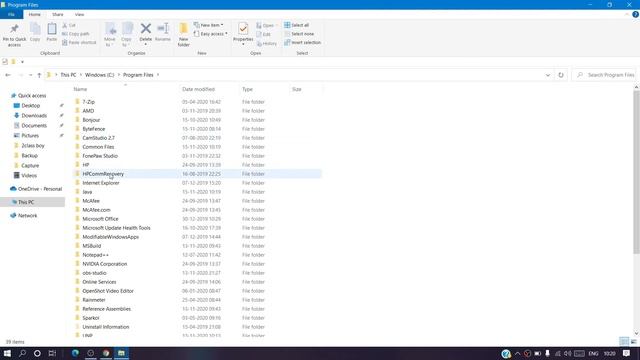
Task: Open the File menu tab
Action: coord(11,14)
